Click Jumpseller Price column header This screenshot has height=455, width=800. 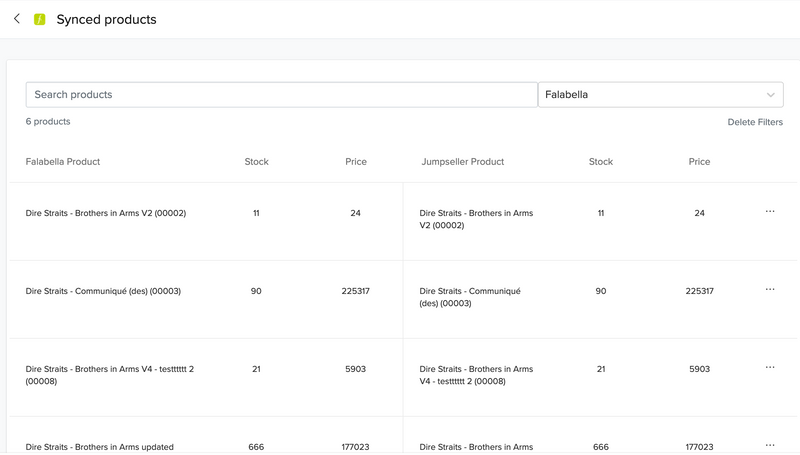[x=699, y=162]
